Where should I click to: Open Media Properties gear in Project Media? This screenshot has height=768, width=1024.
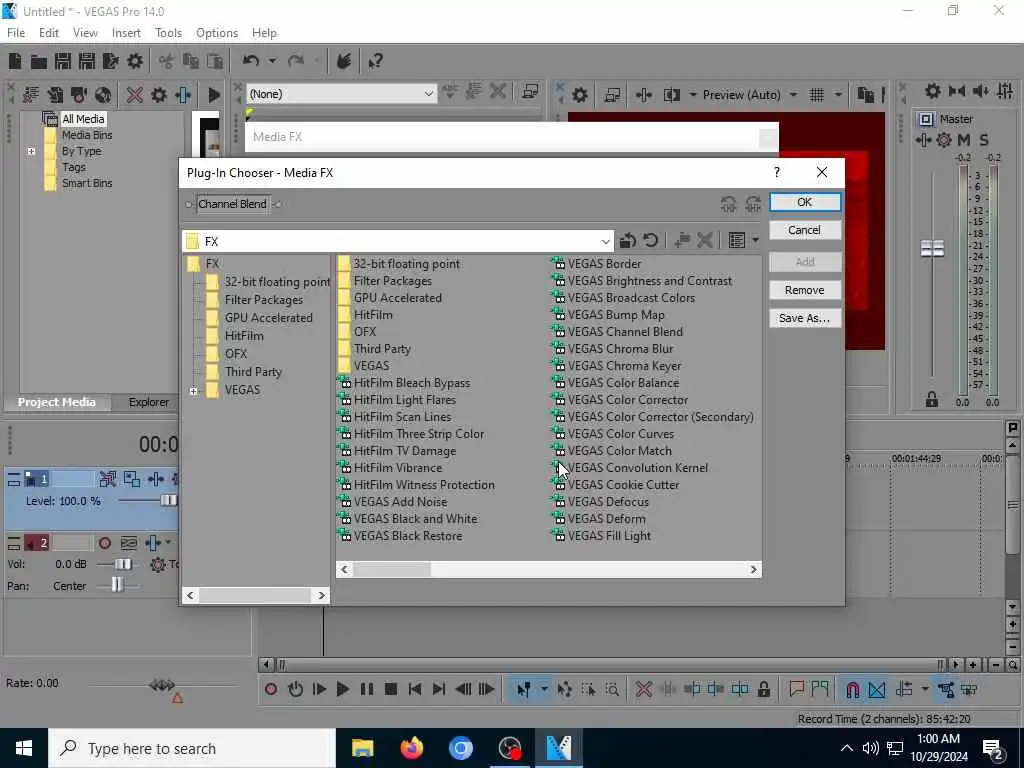click(x=159, y=95)
